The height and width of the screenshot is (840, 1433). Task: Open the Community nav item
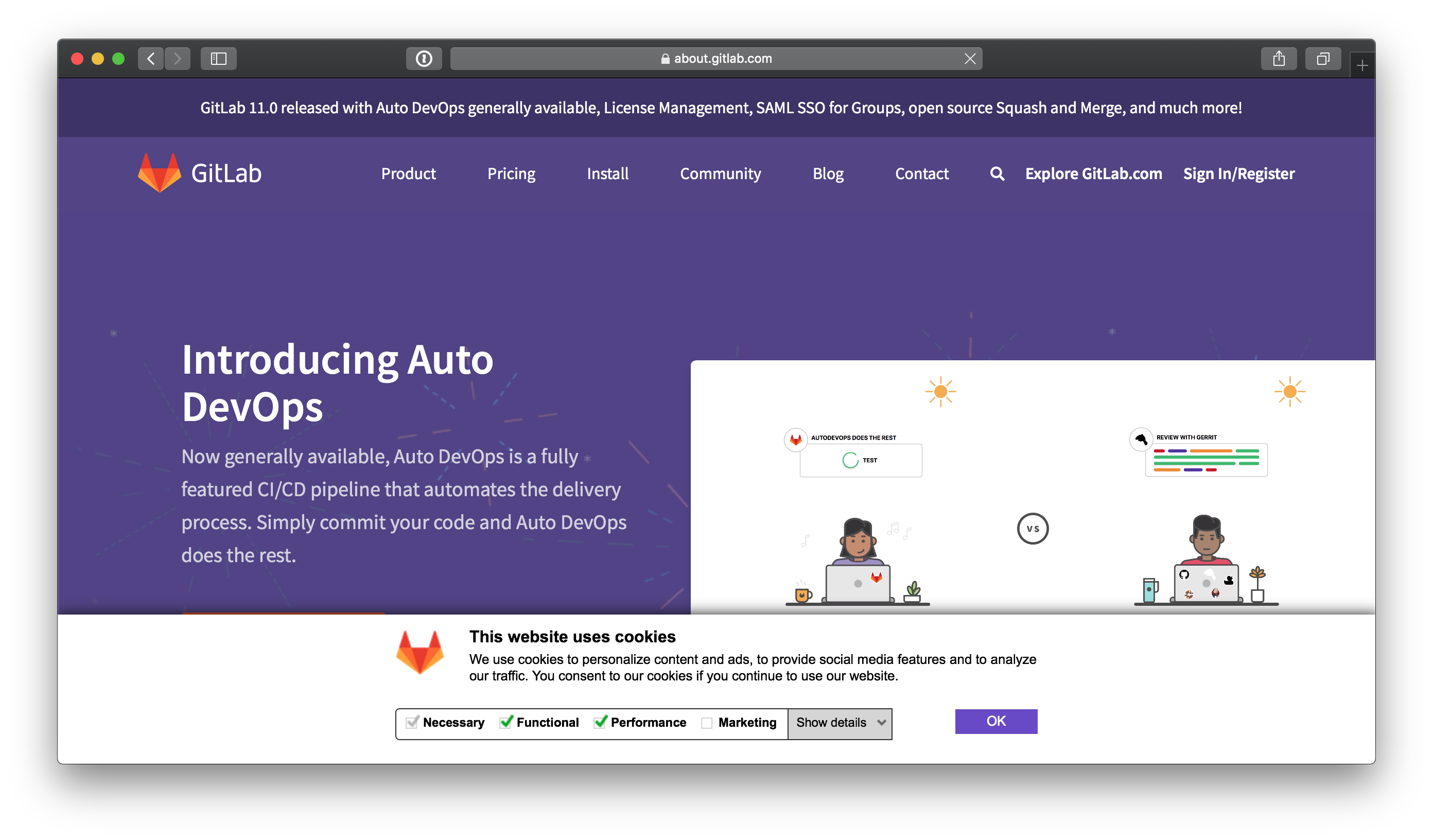point(721,173)
